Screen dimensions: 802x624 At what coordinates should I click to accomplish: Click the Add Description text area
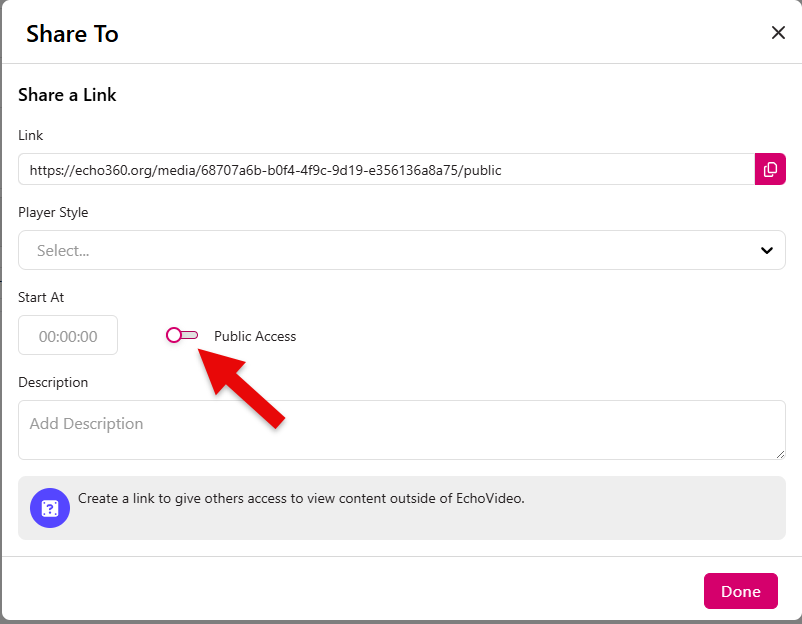(401, 430)
